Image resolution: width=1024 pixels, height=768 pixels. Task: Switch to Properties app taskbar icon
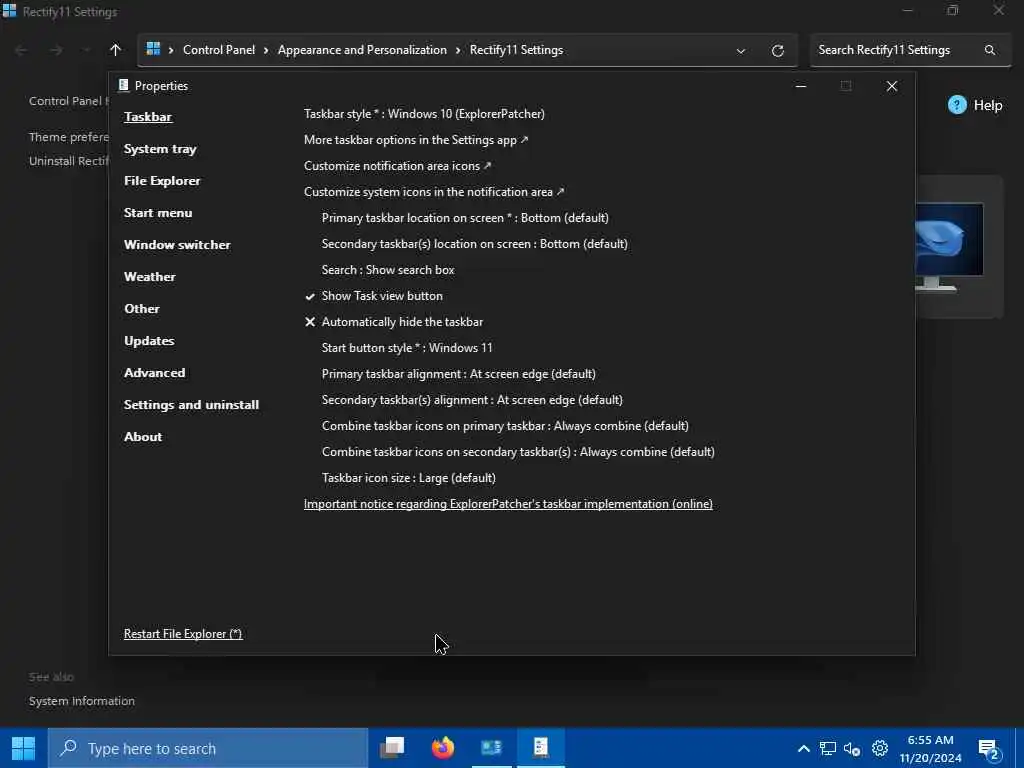click(541, 748)
